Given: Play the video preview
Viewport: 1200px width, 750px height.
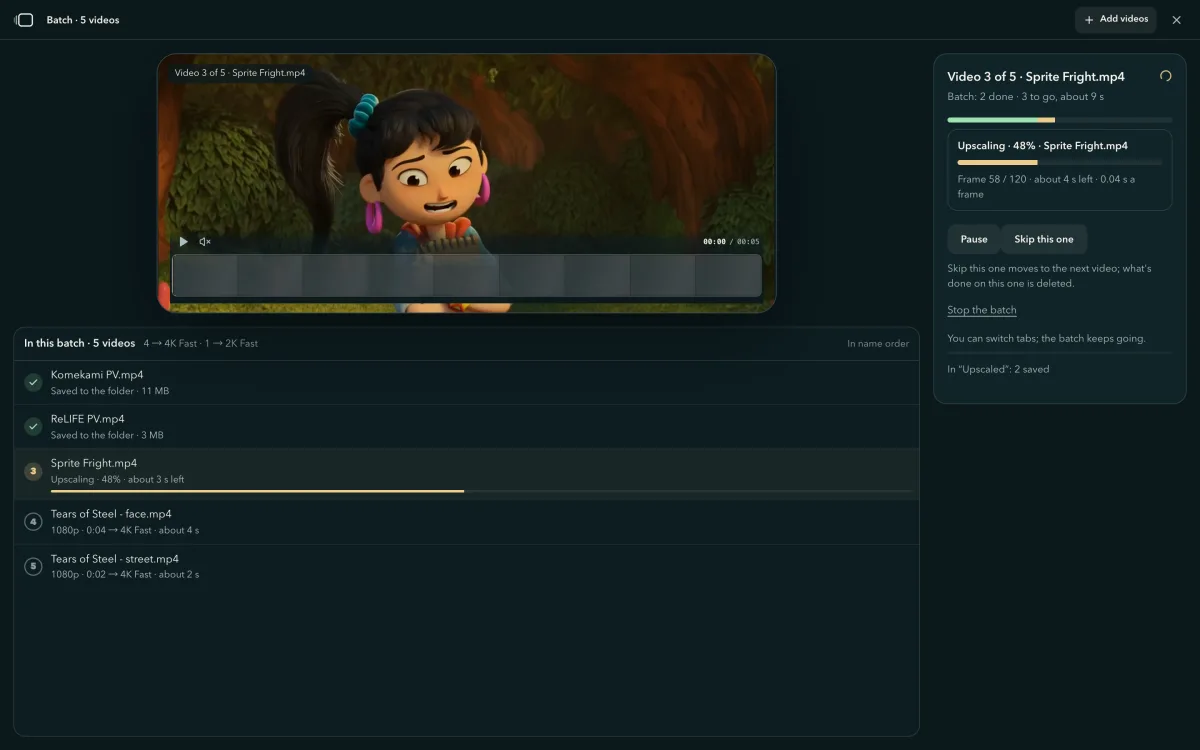Looking at the screenshot, I should tap(183, 241).
